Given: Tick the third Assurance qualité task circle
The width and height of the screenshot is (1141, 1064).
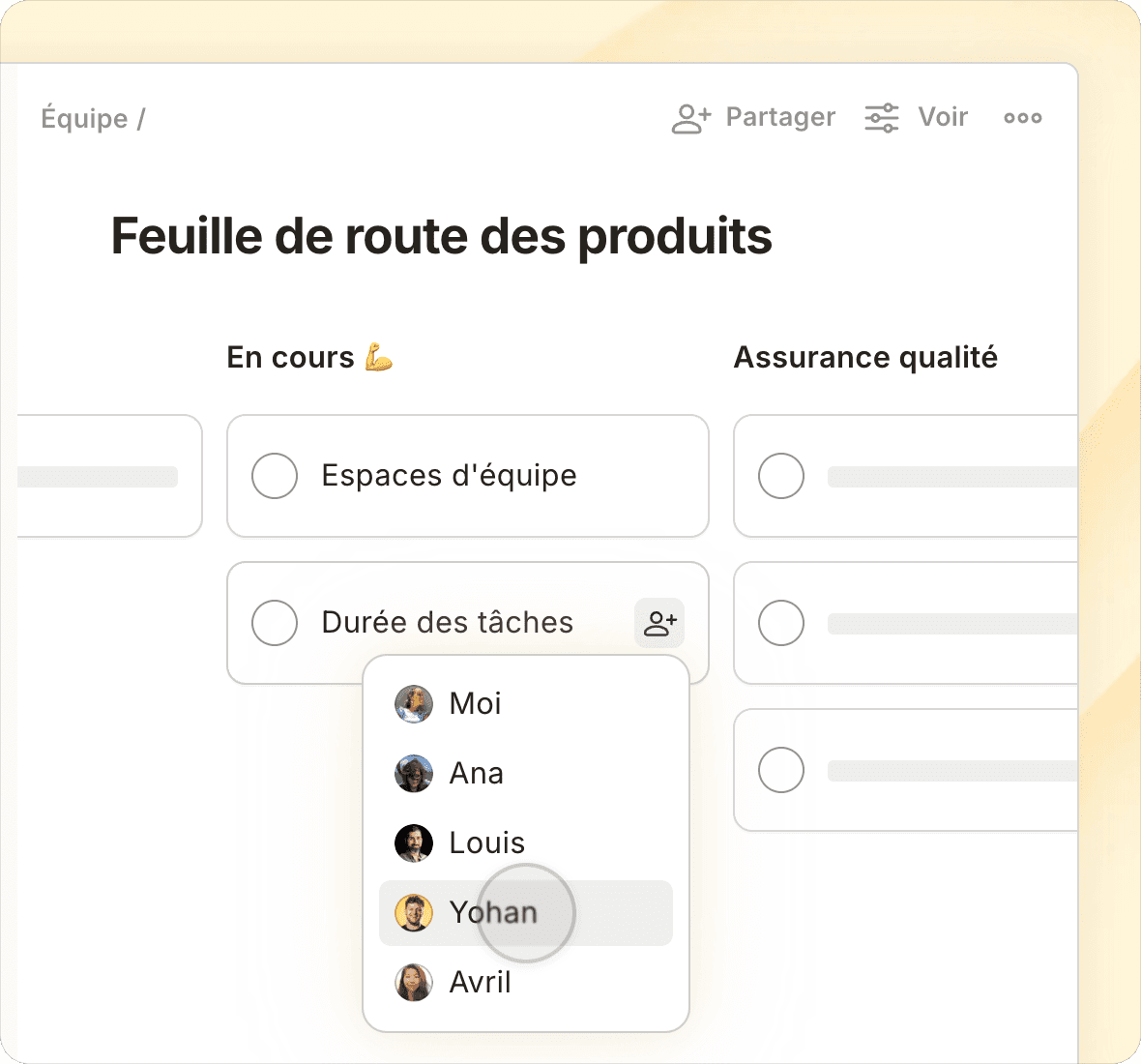Looking at the screenshot, I should (781, 771).
